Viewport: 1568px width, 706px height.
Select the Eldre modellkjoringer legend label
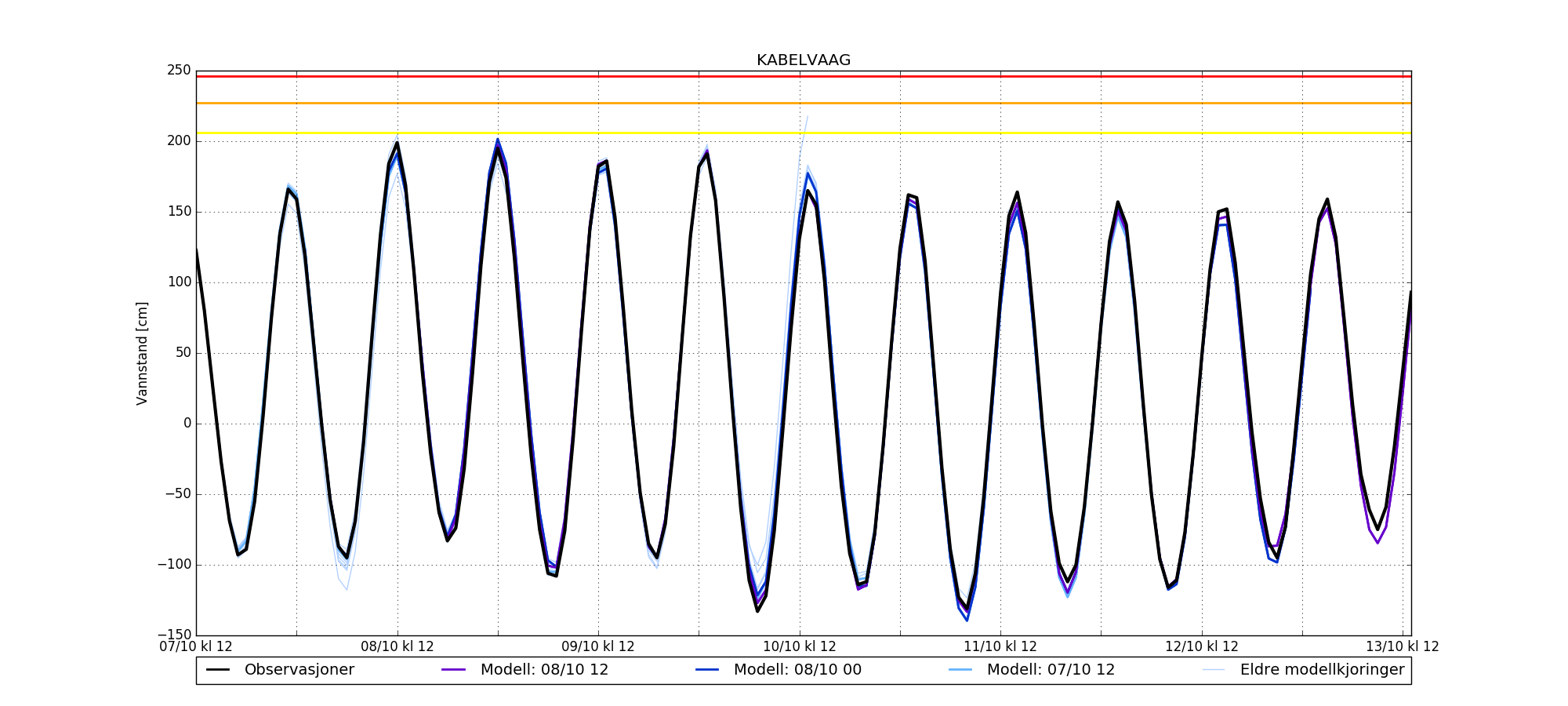click(x=1322, y=670)
